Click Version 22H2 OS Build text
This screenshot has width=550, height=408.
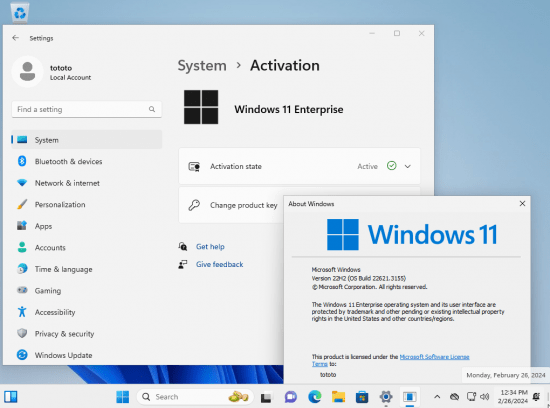point(358,278)
